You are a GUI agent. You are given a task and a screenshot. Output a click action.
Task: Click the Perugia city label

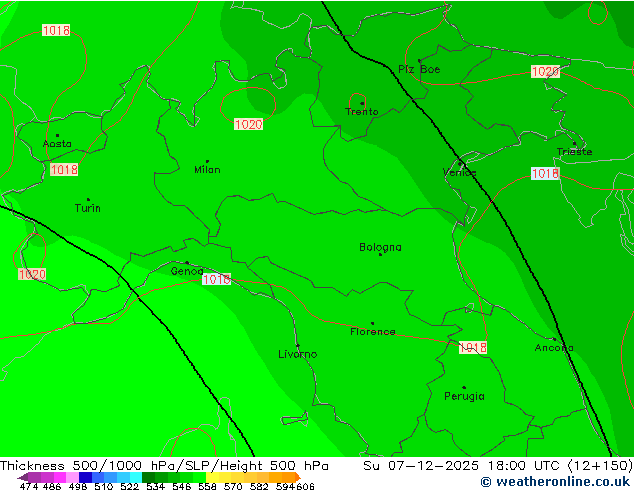(x=464, y=396)
